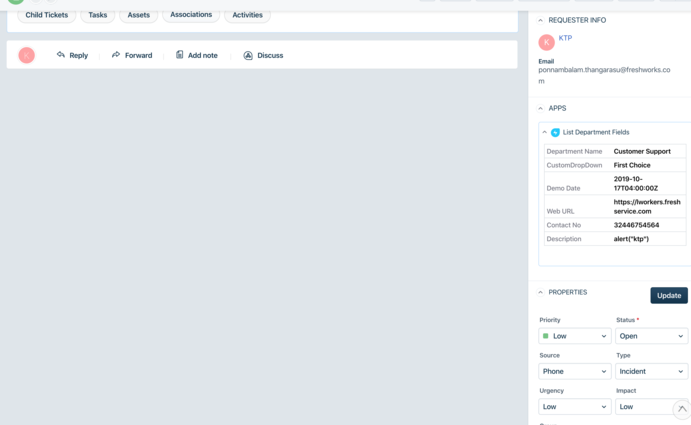Click the pink K avatar beside Reply
Screen dimensions: 691x425
click(26, 55)
